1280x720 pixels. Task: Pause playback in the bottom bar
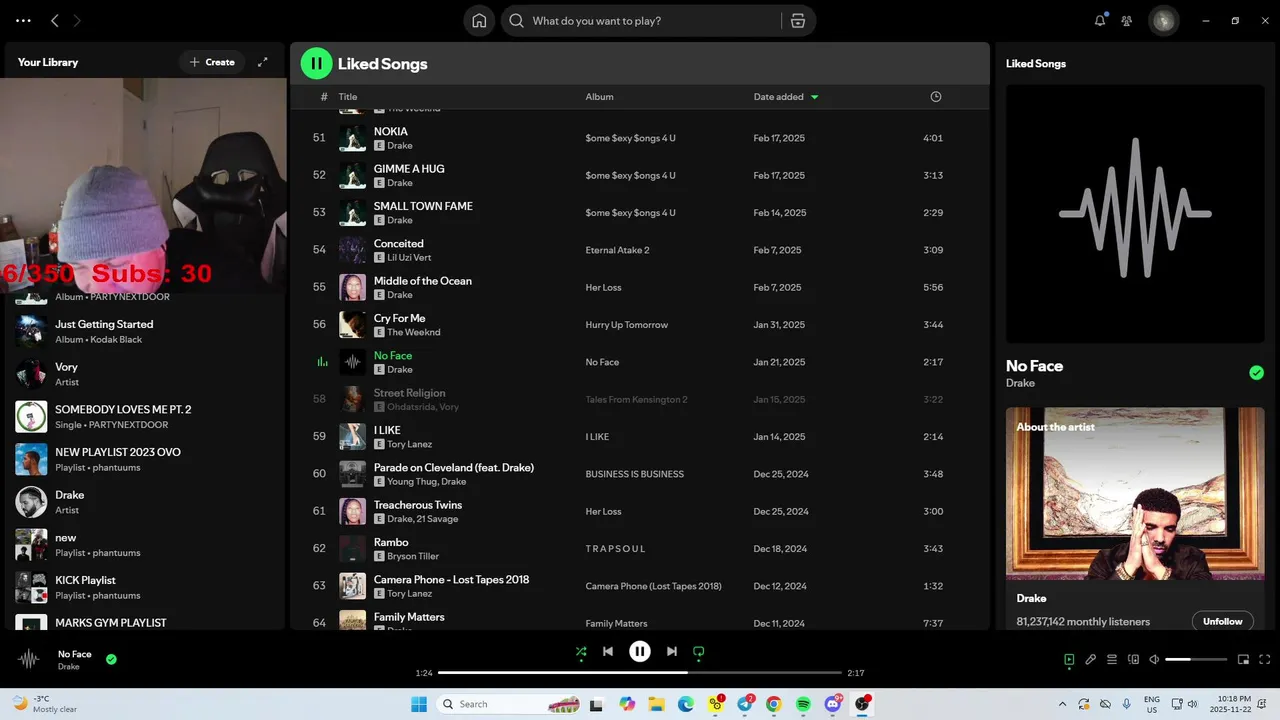(x=640, y=651)
